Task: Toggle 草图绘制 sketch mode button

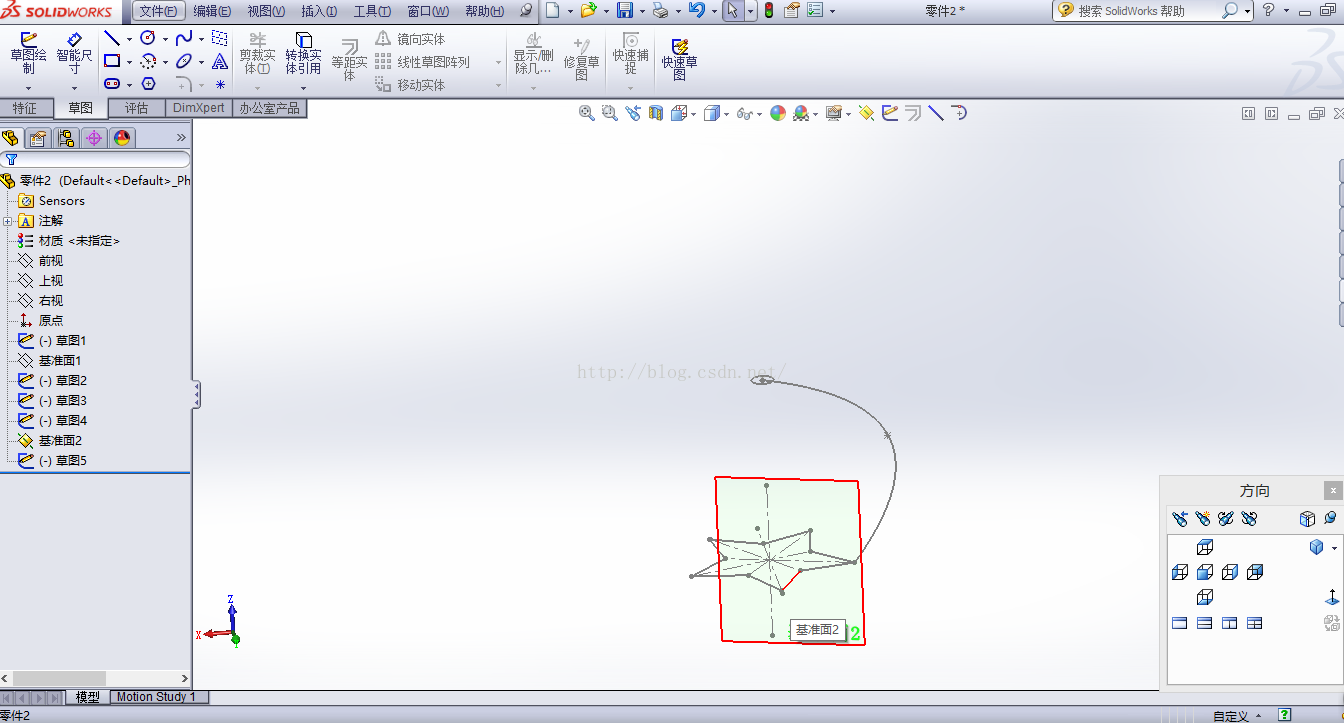Action: pyautogui.click(x=29, y=54)
